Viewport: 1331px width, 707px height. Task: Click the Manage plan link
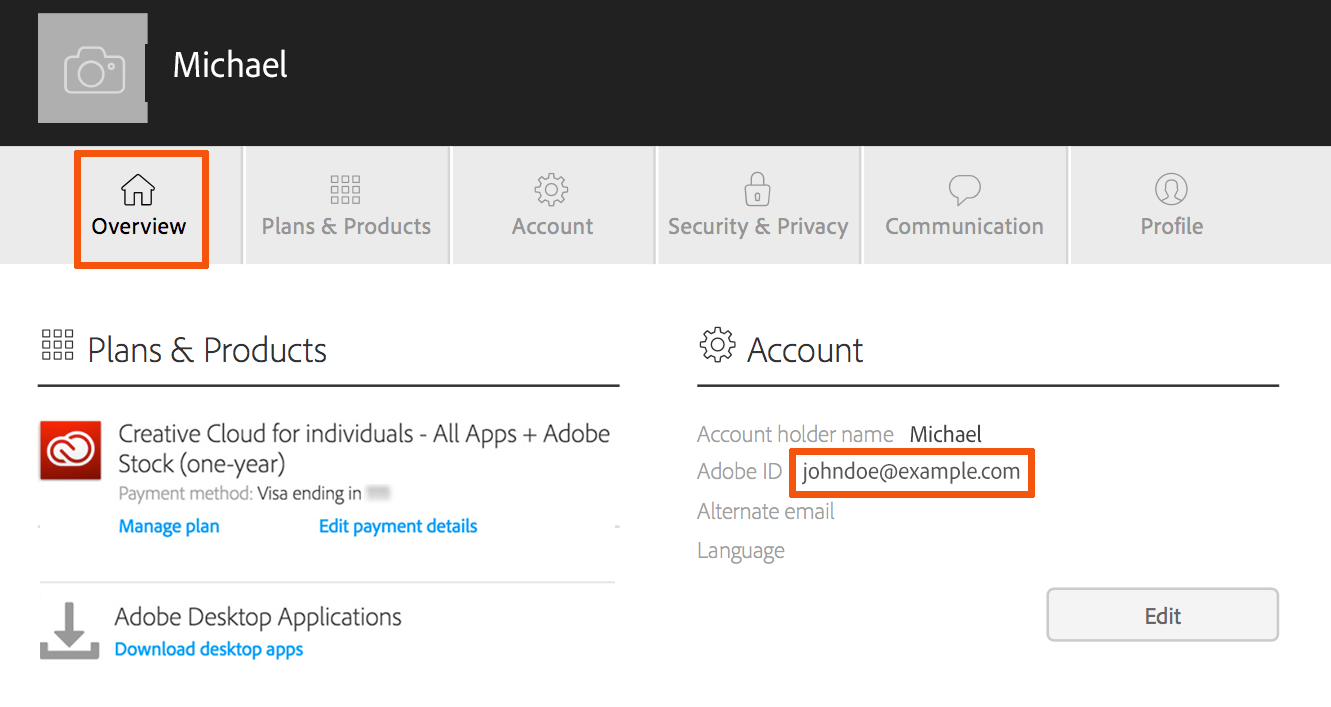168,525
